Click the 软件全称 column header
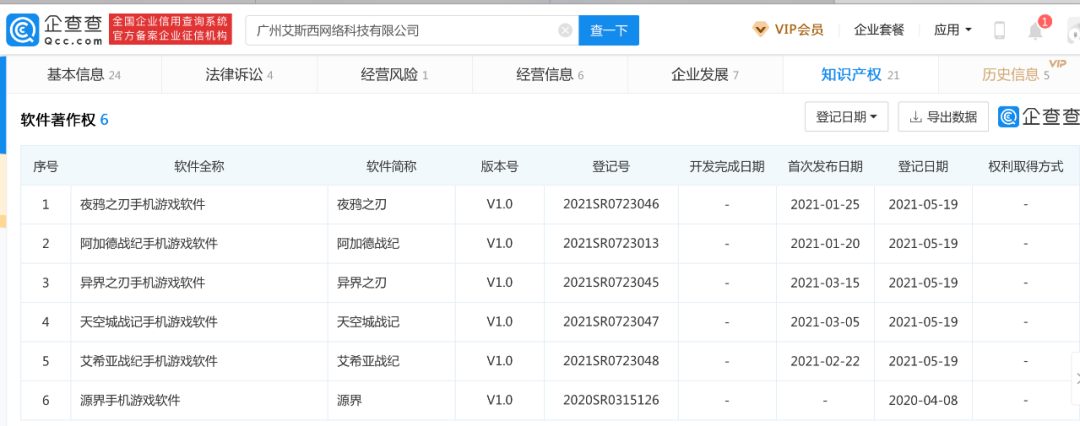Viewport: 1080px width, 426px height. point(199,166)
